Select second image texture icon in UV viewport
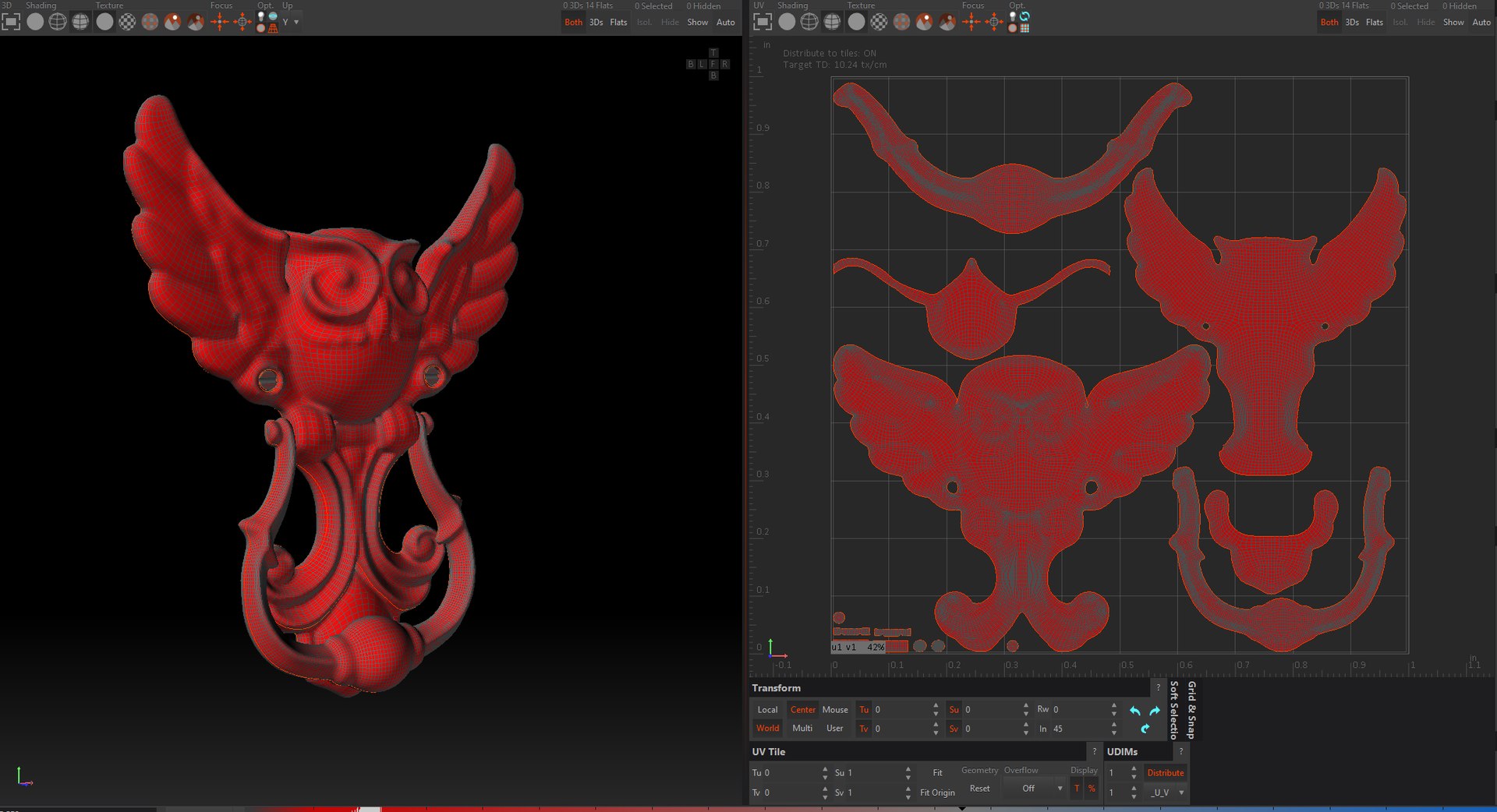 [x=947, y=22]
